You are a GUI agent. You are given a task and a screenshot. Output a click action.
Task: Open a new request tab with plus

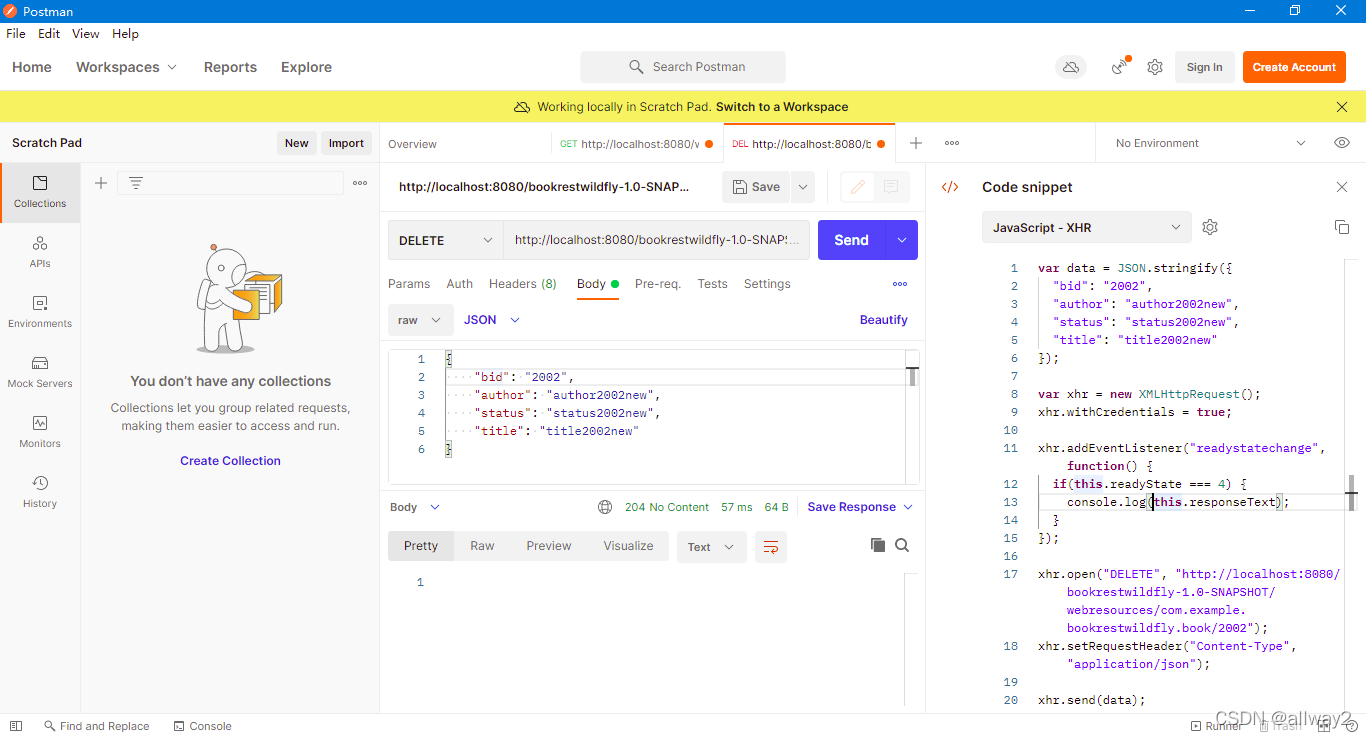915,143
